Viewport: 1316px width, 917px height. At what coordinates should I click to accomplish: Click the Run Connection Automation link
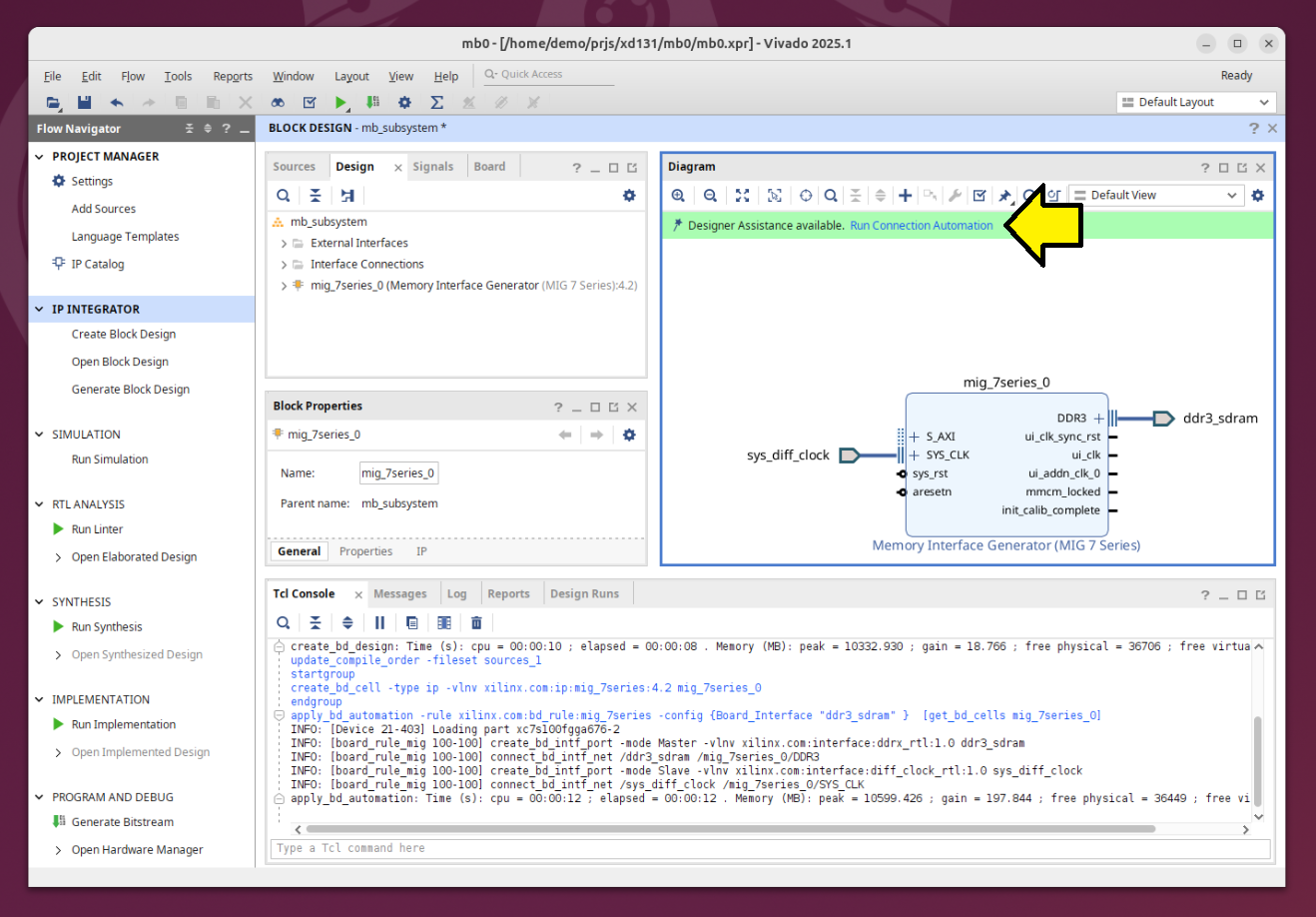click(x=921, y=226)
